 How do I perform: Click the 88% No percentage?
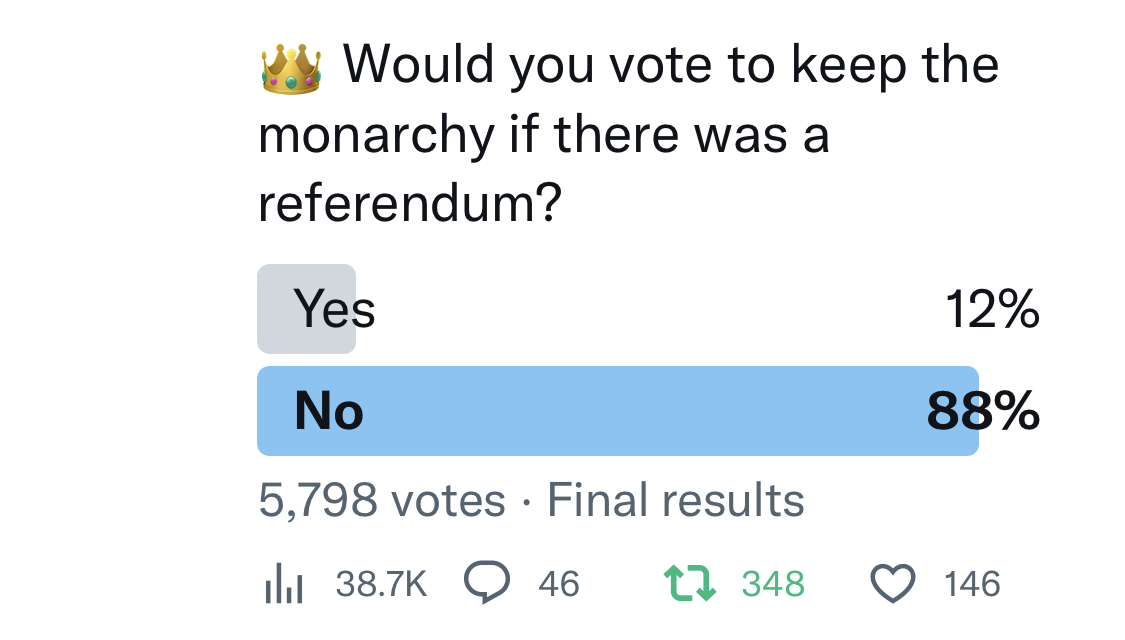(x=983, y=411)
